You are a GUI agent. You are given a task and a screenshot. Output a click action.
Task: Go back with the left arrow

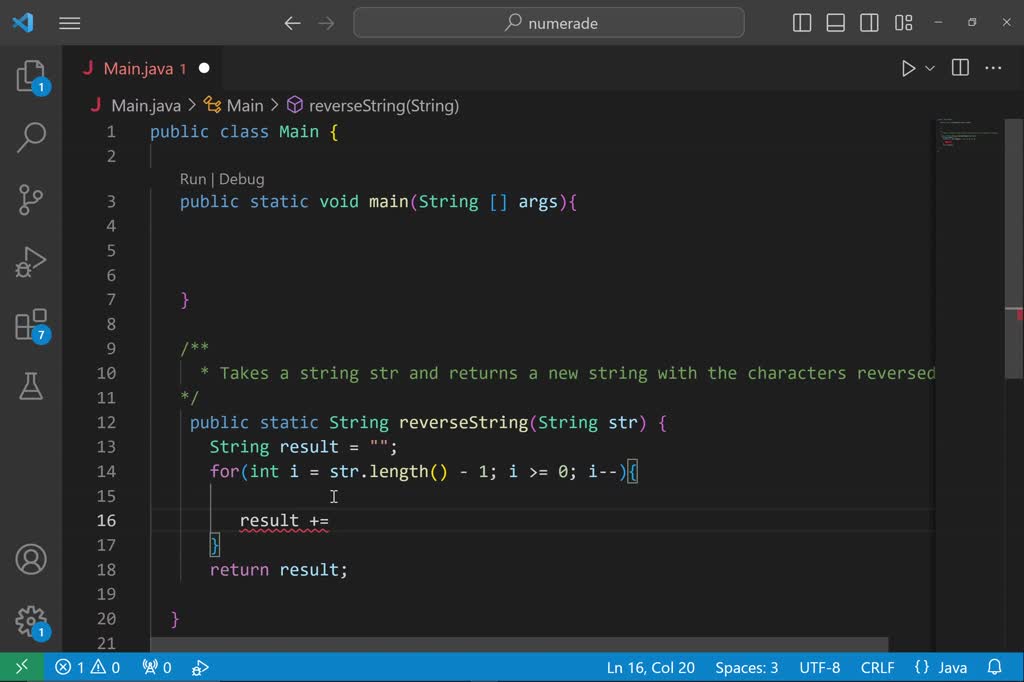[292, 24]
